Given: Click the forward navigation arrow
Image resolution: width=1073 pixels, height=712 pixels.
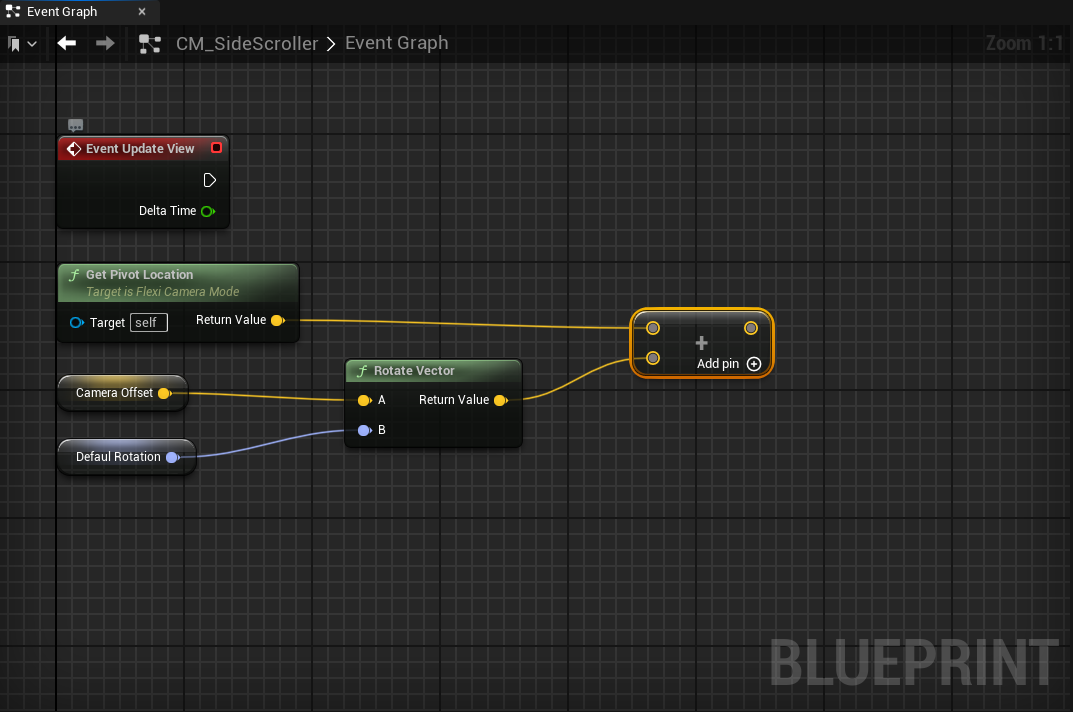Looking at the screenshot, I should pos(105,43).
